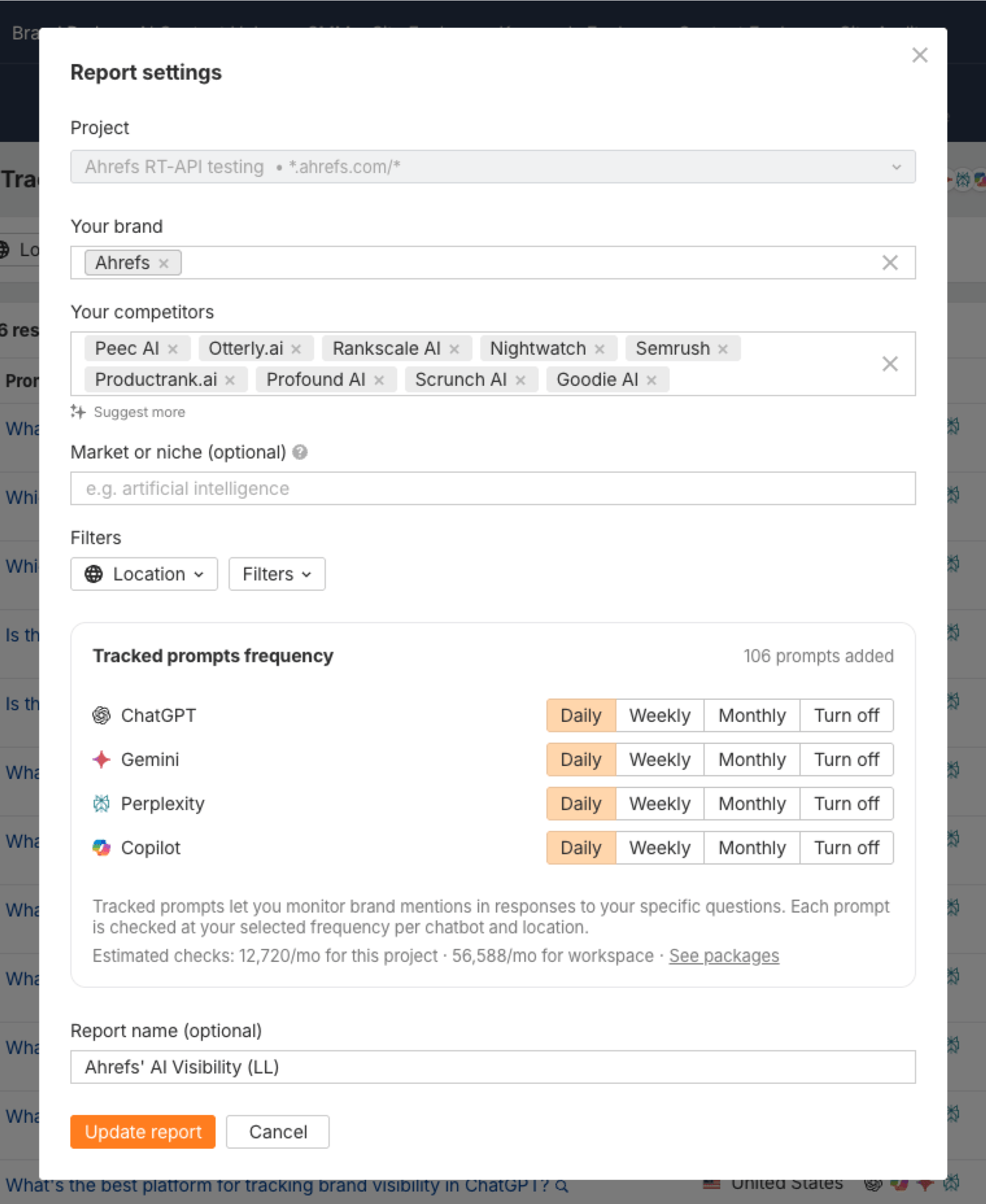Click Suggest more competitors
This screenshot has width=986, height=1204.
(x=128, y=412)
